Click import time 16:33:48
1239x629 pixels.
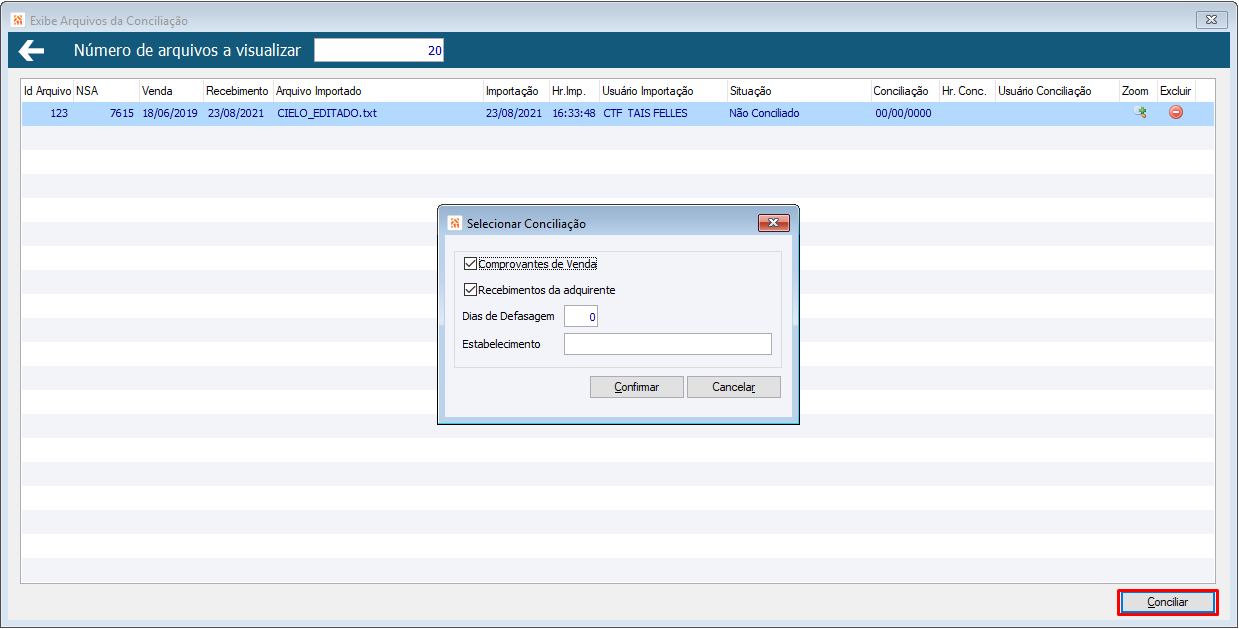574,113
